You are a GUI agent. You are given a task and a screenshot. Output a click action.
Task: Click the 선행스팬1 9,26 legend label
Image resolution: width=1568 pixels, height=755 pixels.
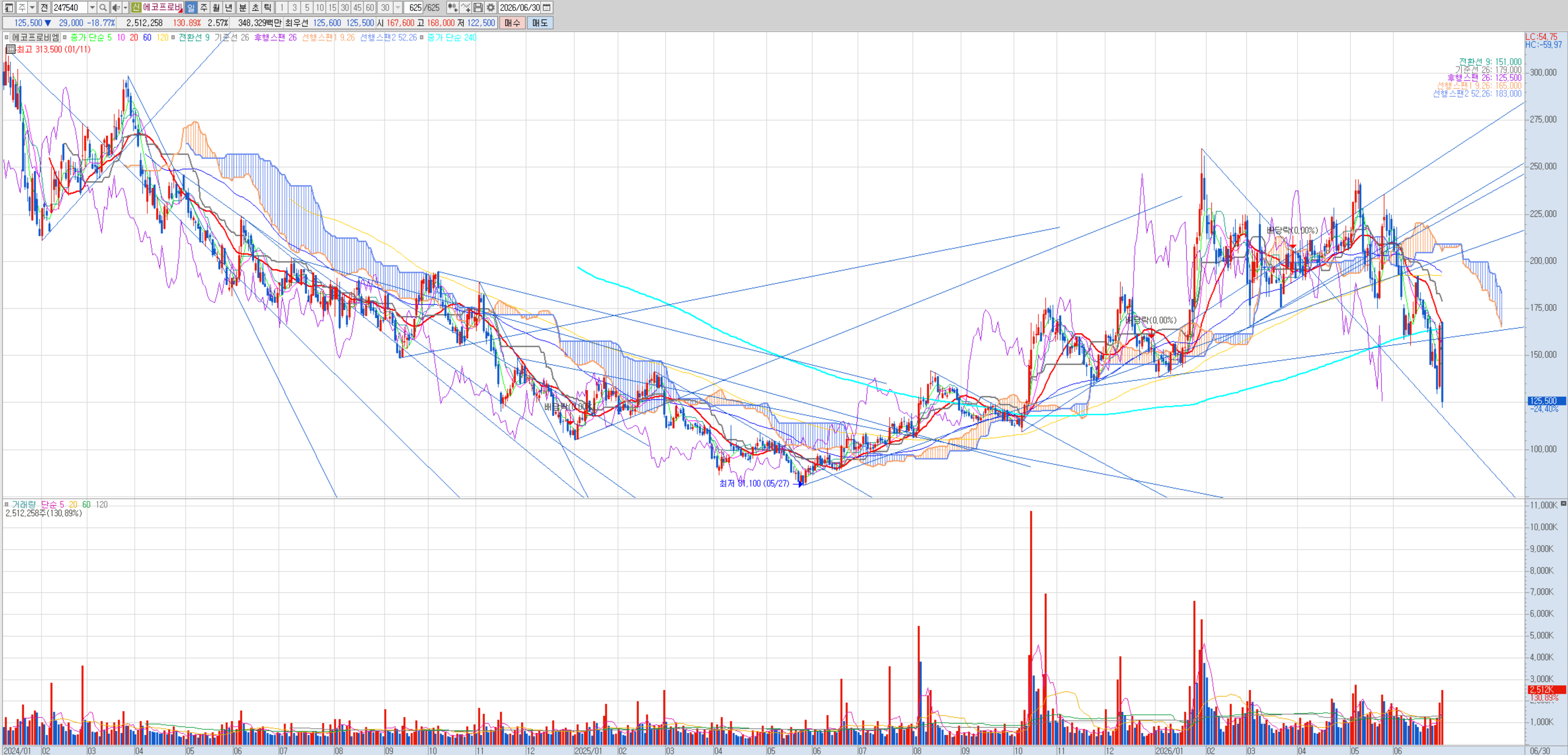click(328, 38)
